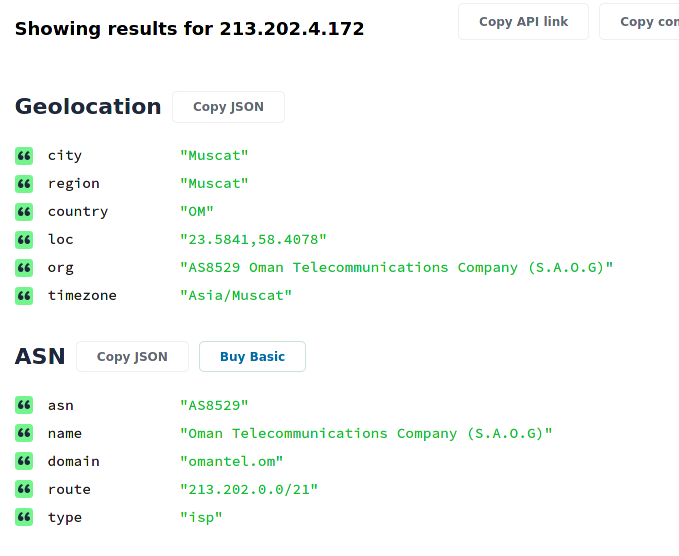Copy the ASN section JSON

(x=132, y=357)
